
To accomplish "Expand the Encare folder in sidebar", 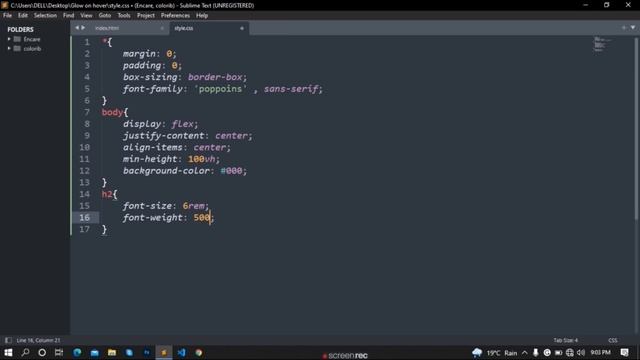I will [9, 39].
